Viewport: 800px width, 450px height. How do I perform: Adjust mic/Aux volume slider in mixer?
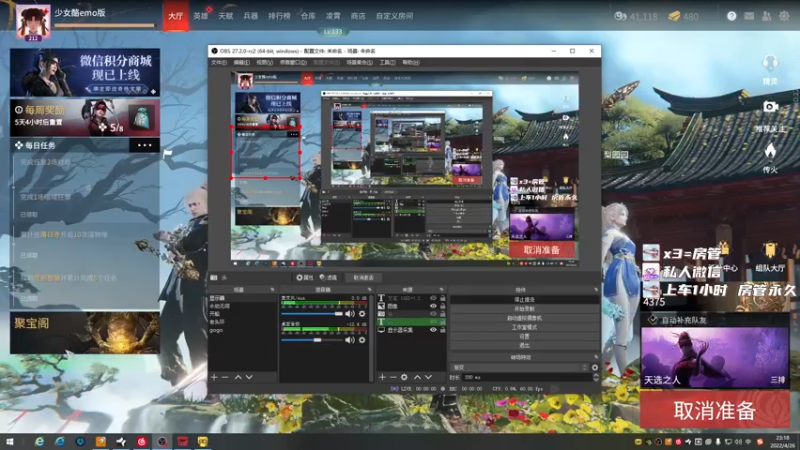tap(312, 314)
